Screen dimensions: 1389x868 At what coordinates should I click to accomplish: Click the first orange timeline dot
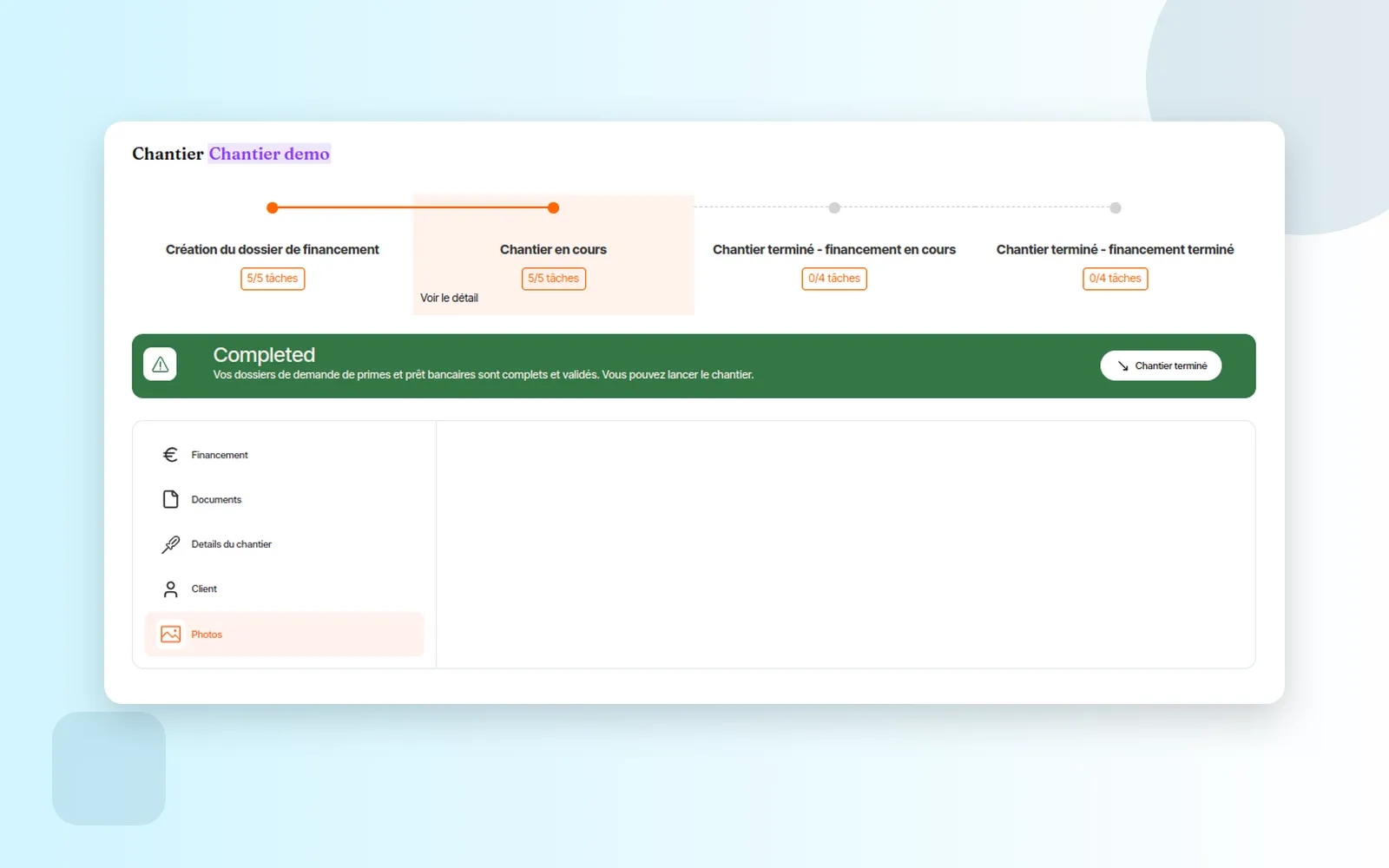[273, 207]
